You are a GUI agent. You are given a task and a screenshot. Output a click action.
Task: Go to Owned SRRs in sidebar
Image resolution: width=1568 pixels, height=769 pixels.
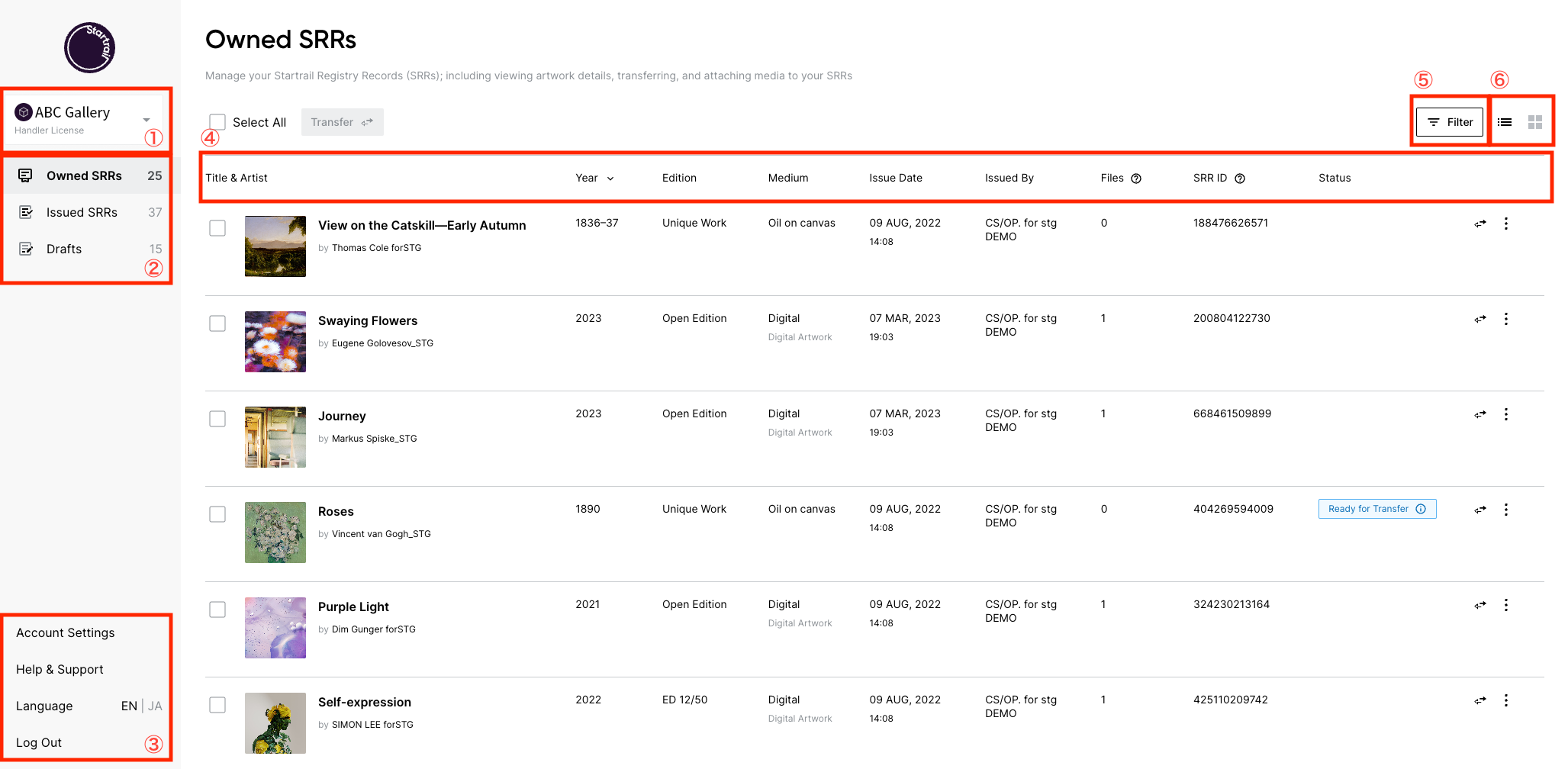pyautogui.click(x=90, y=175)
